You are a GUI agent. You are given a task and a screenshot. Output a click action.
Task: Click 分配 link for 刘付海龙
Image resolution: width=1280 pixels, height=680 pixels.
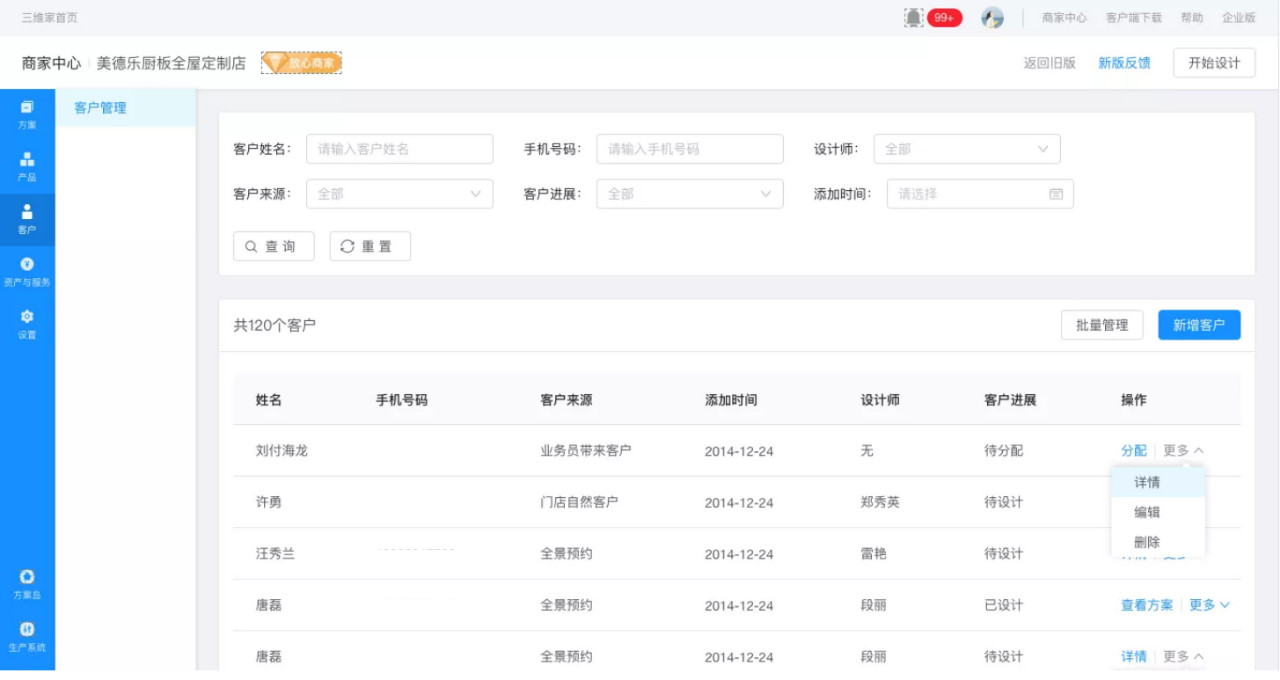(1133, 451)
